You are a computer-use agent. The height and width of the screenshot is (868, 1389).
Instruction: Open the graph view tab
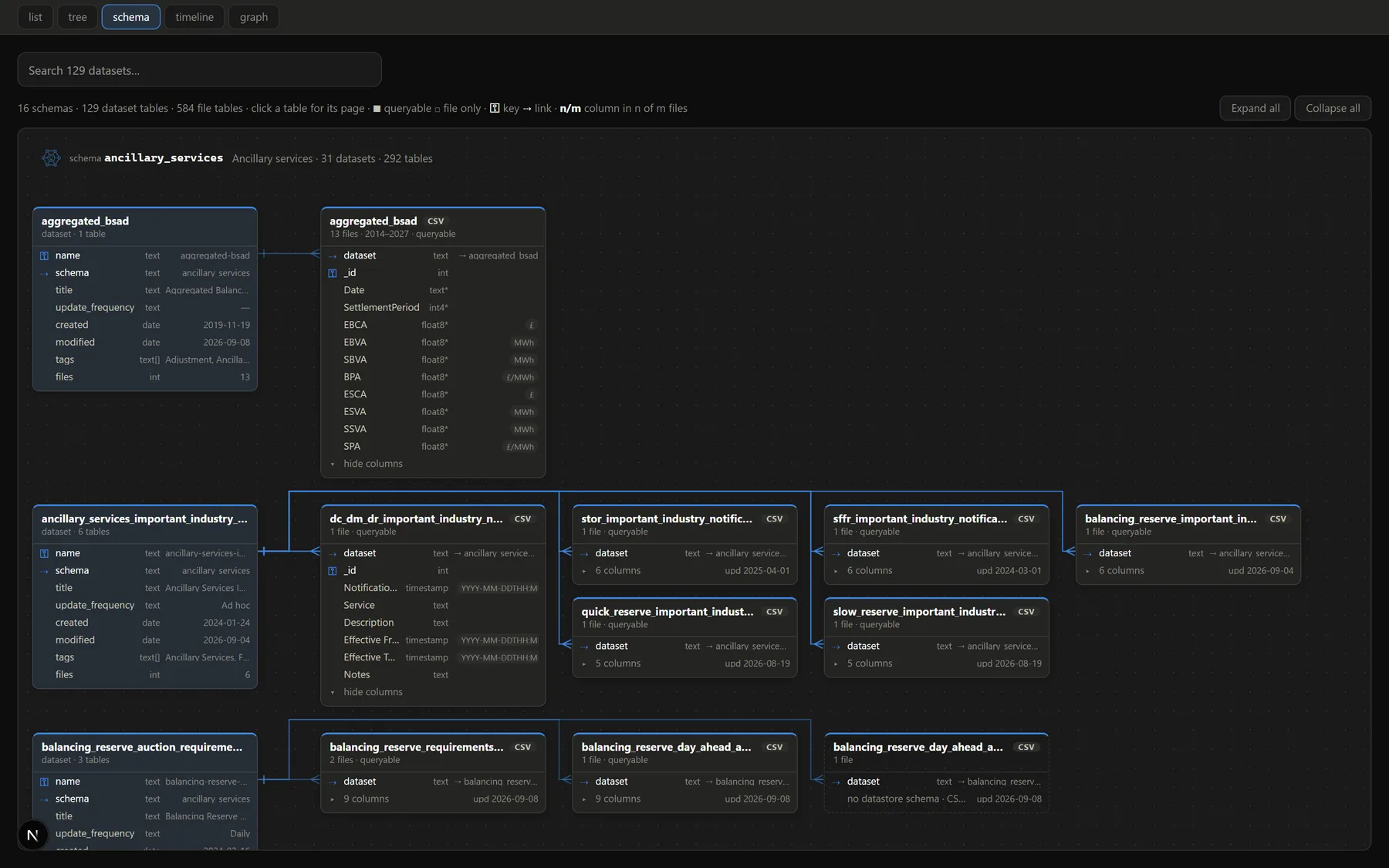click(254, 17)
